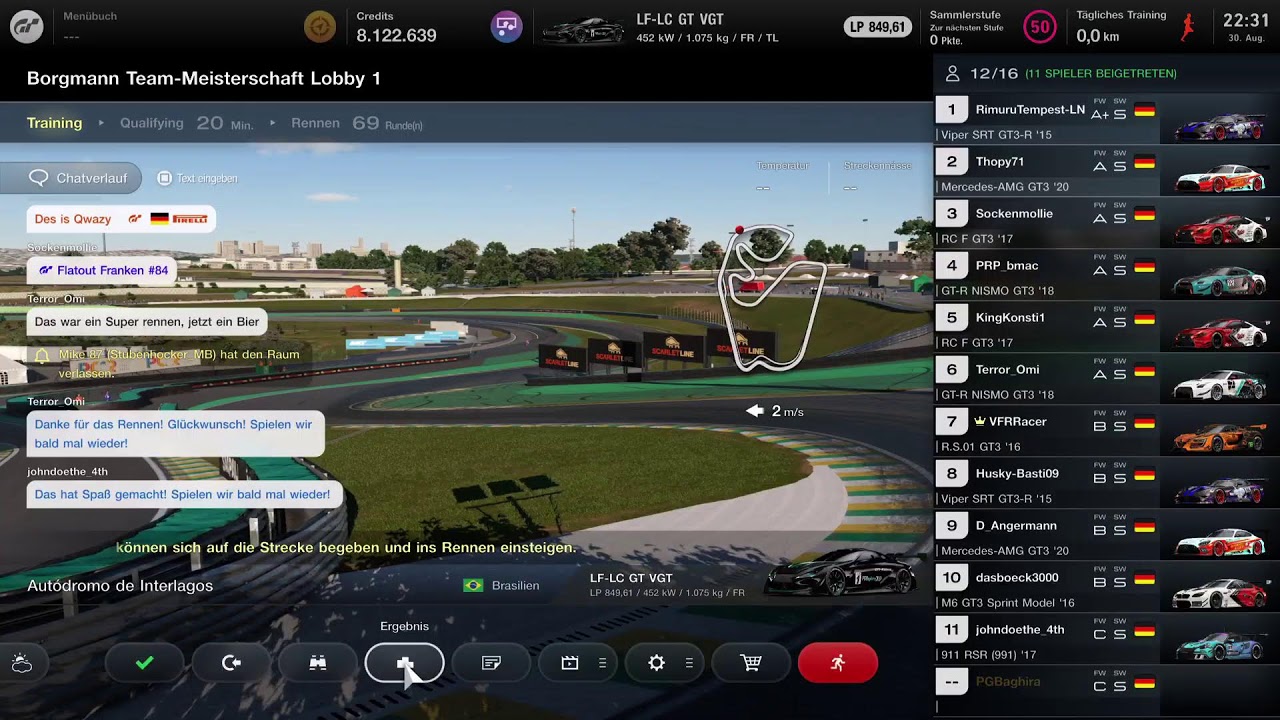Click the Text eingeben input field
The image size is (1280, 720).
[x=198, y=178]
